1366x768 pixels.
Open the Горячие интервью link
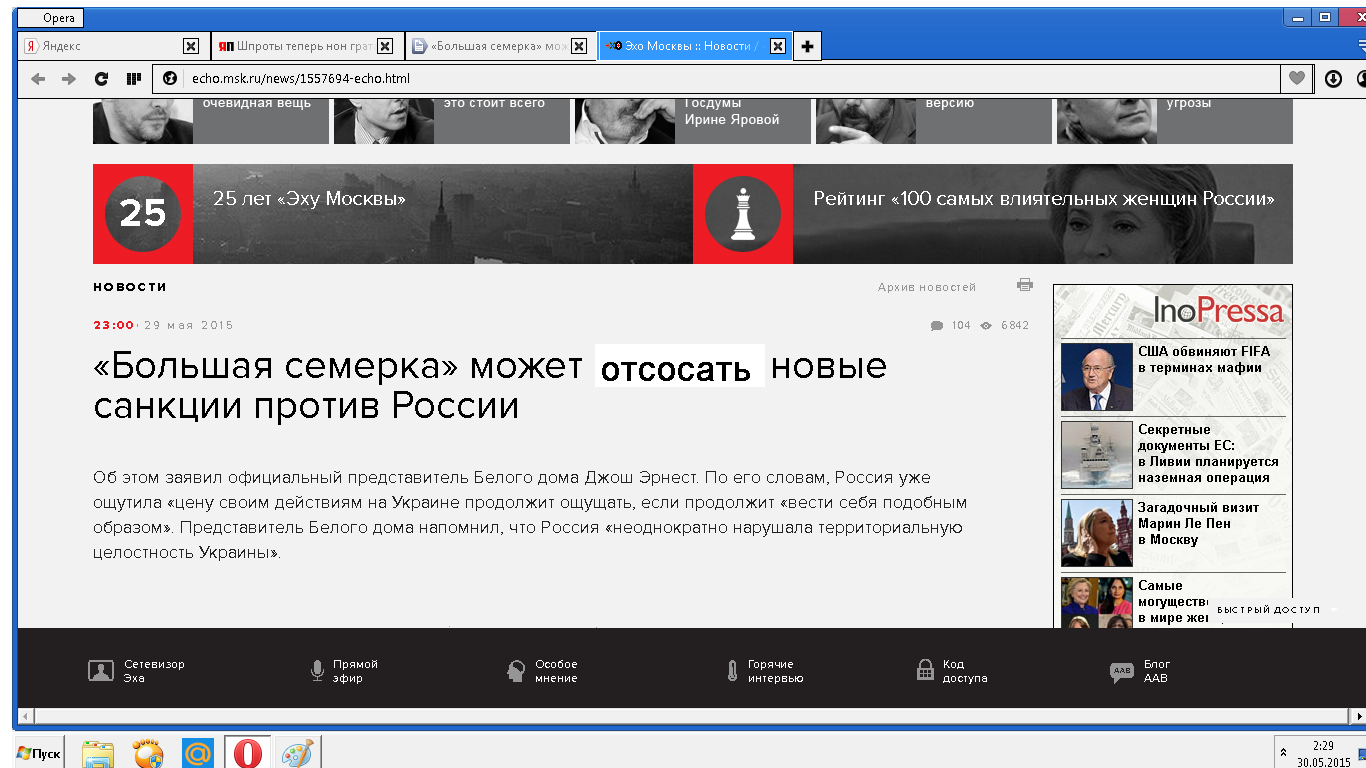(x=775, y=671)
